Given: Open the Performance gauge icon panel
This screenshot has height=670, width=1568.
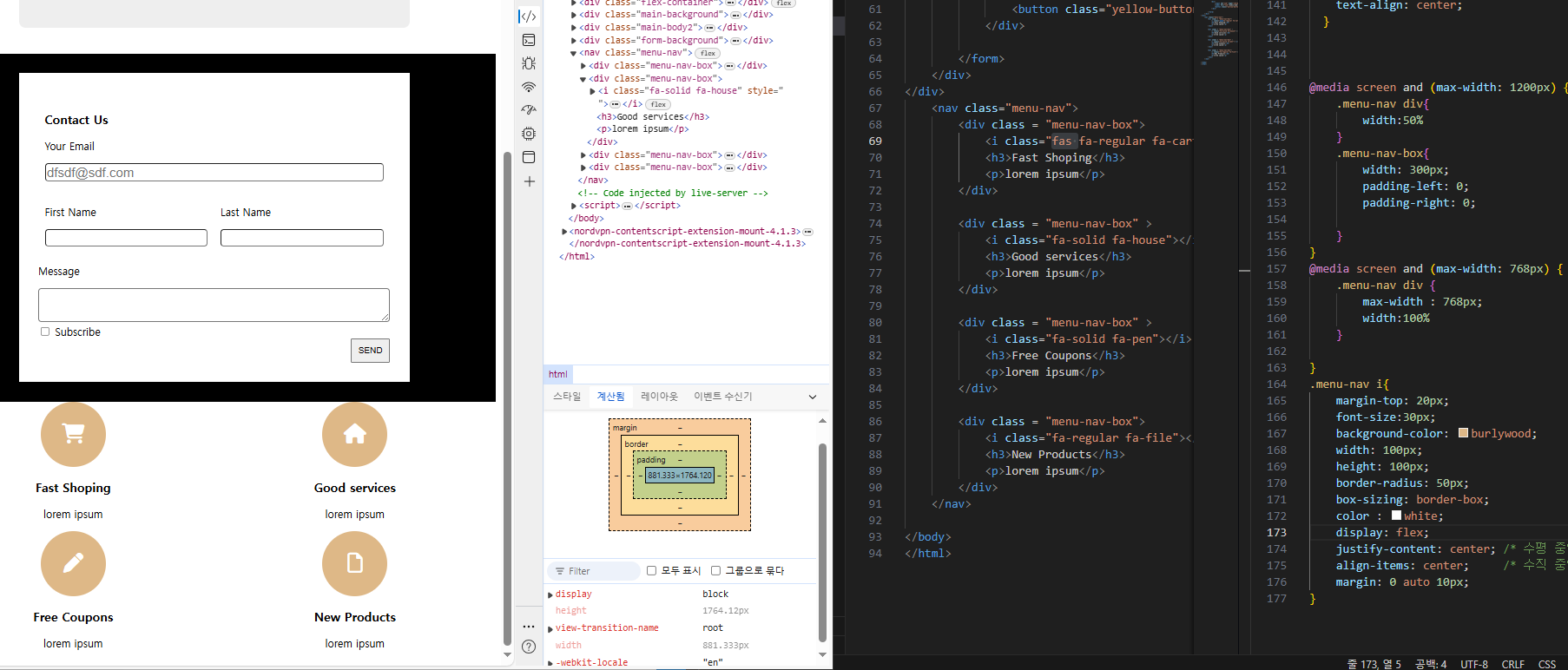Looking at the screenshot, I should (529, 110).
